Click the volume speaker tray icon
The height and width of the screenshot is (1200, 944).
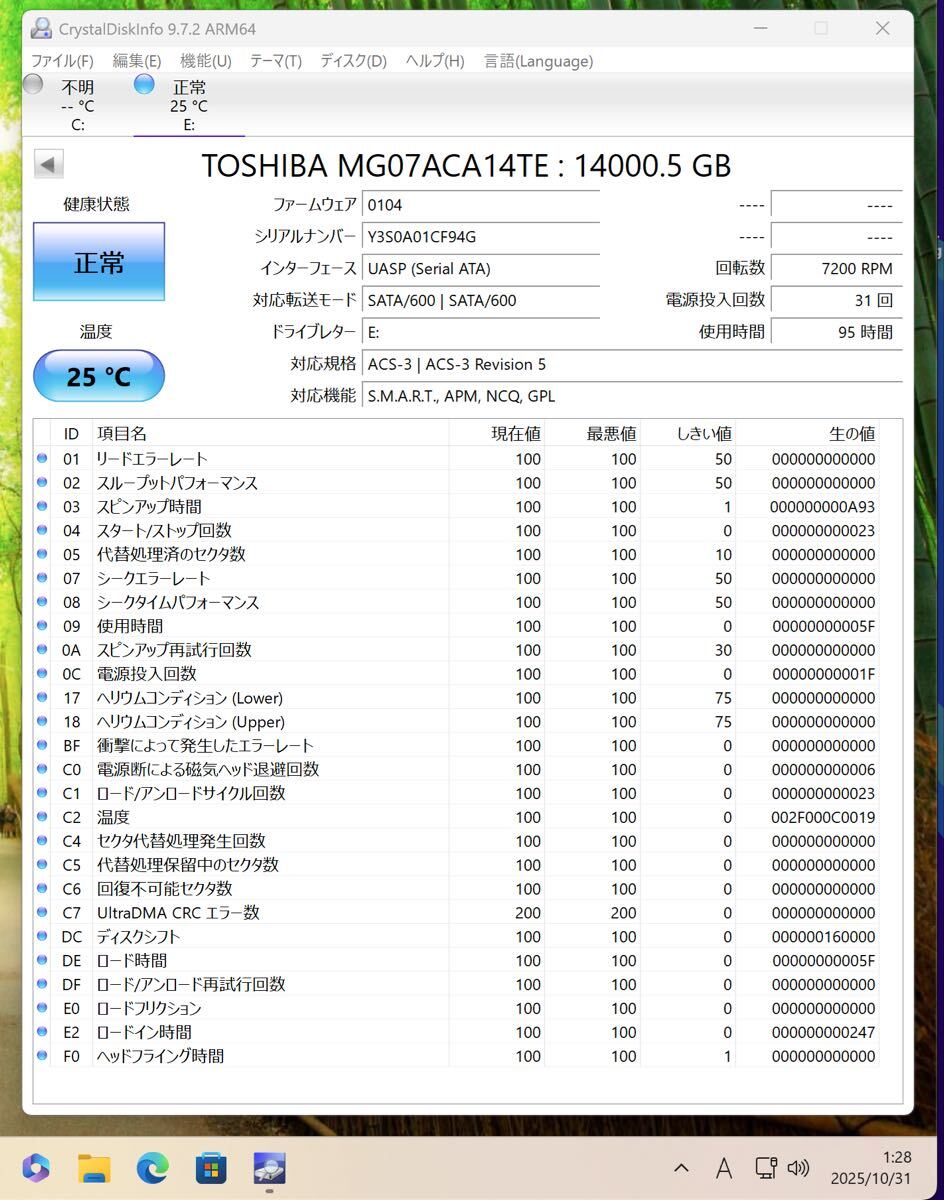point(798,1167)
